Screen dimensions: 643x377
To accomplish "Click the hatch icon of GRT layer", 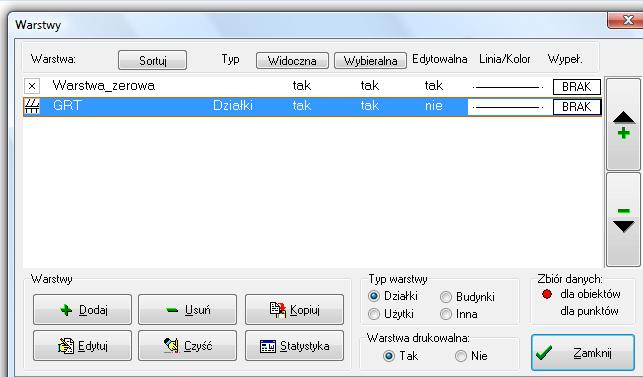I will 32,106.
